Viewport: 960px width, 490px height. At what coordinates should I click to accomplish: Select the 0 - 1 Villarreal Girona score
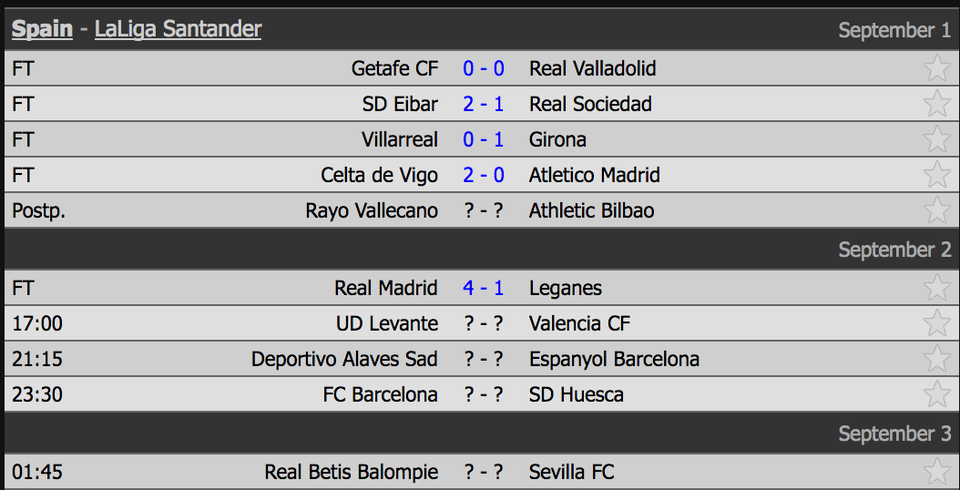pos(484,140)
